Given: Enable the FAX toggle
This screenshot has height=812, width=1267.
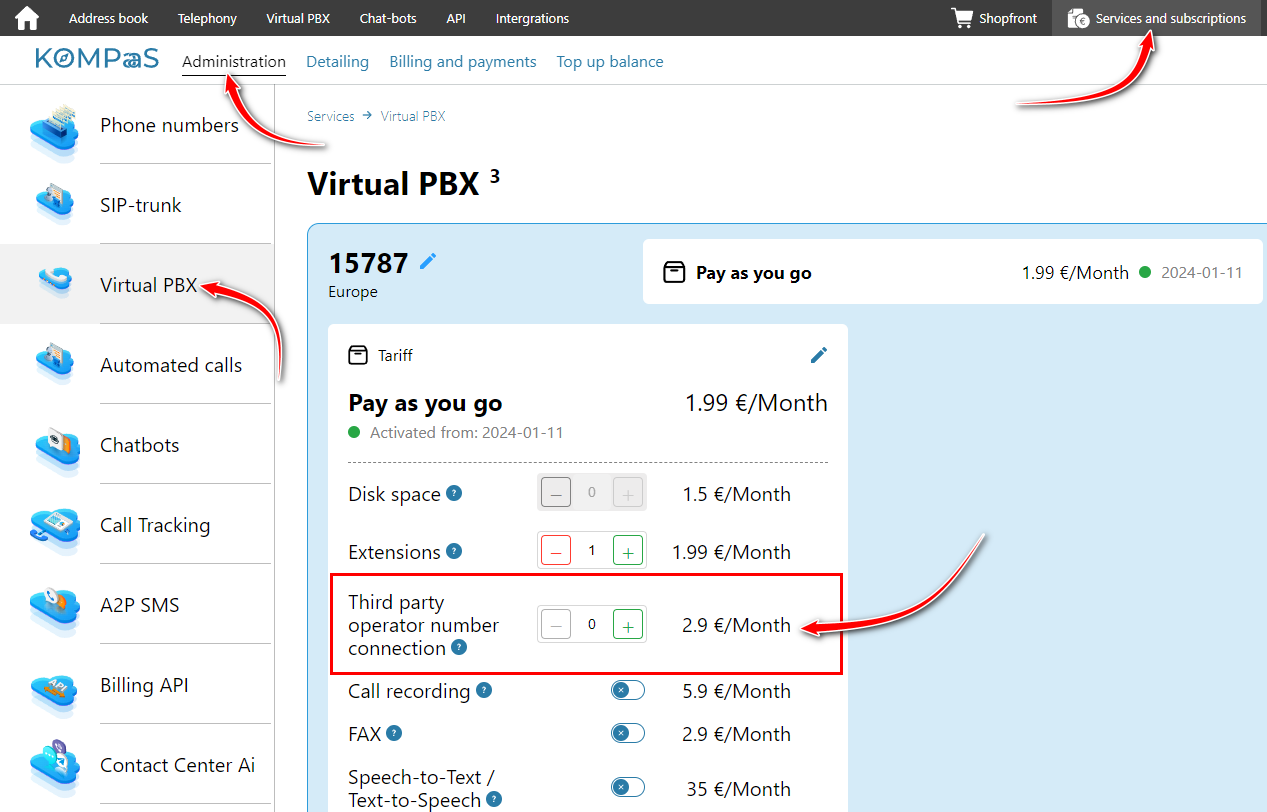Looking at the screenshot, I should click(x=628, y=733).
